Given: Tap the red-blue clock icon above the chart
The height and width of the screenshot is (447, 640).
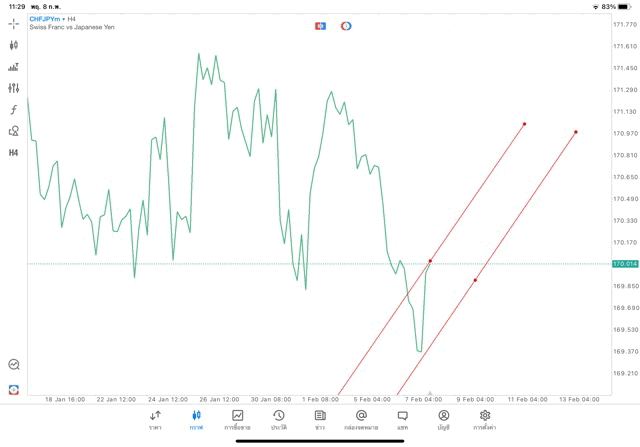Looking at the screenshot, I should (x=346, y=26).
